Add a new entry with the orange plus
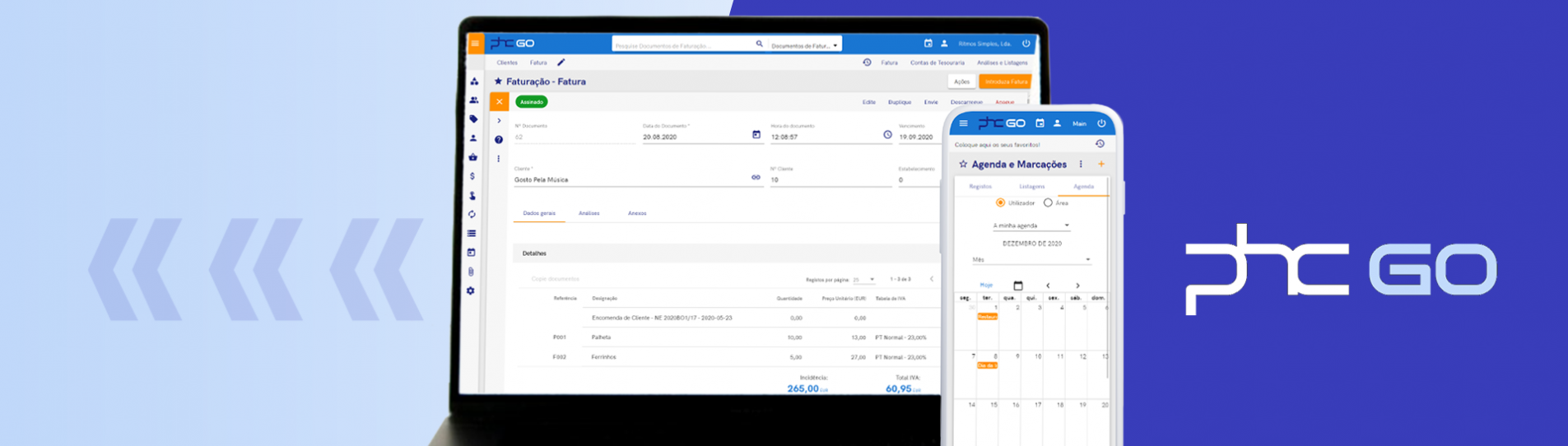The image size is (1568, 446). 1101,164
